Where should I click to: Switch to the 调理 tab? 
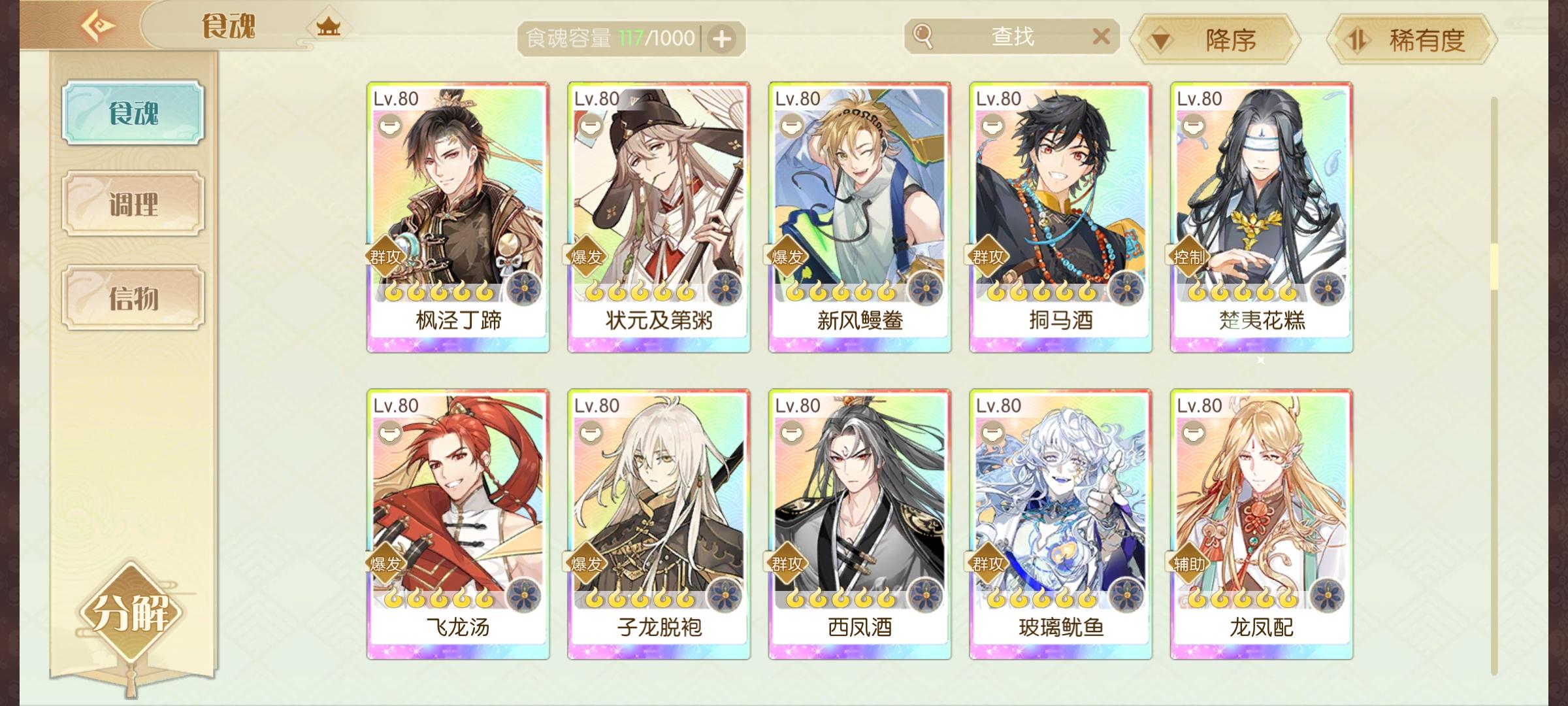[x=133, y=205]
